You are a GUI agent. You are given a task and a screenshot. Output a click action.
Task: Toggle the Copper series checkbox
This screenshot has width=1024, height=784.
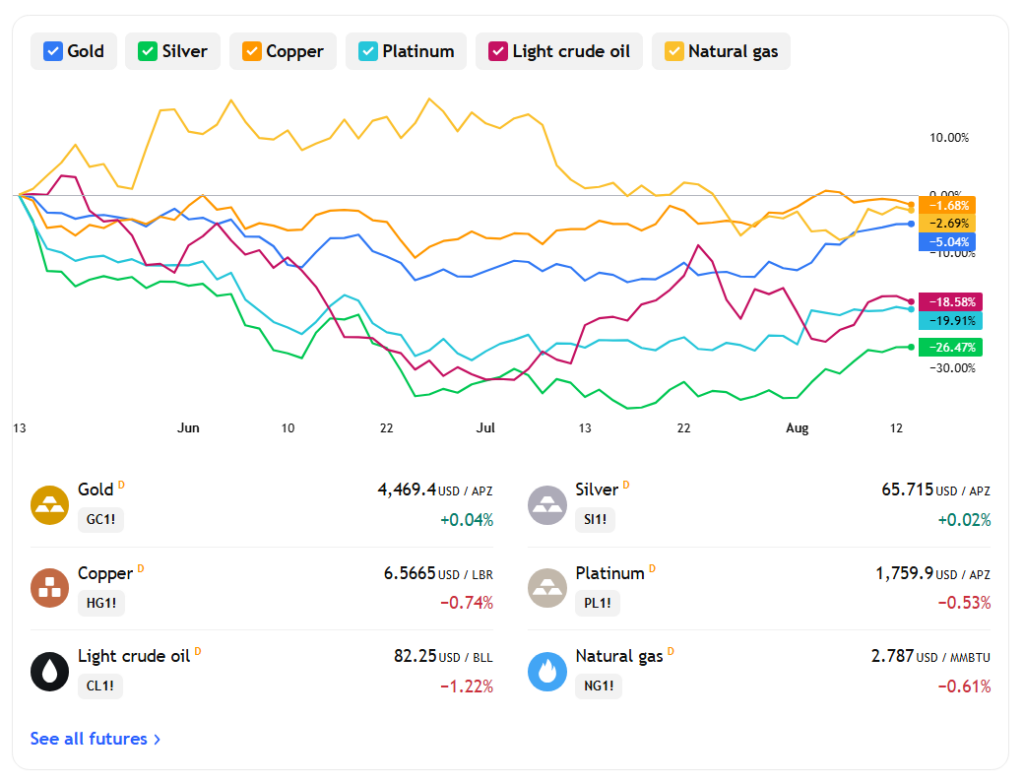click(251, 51)
